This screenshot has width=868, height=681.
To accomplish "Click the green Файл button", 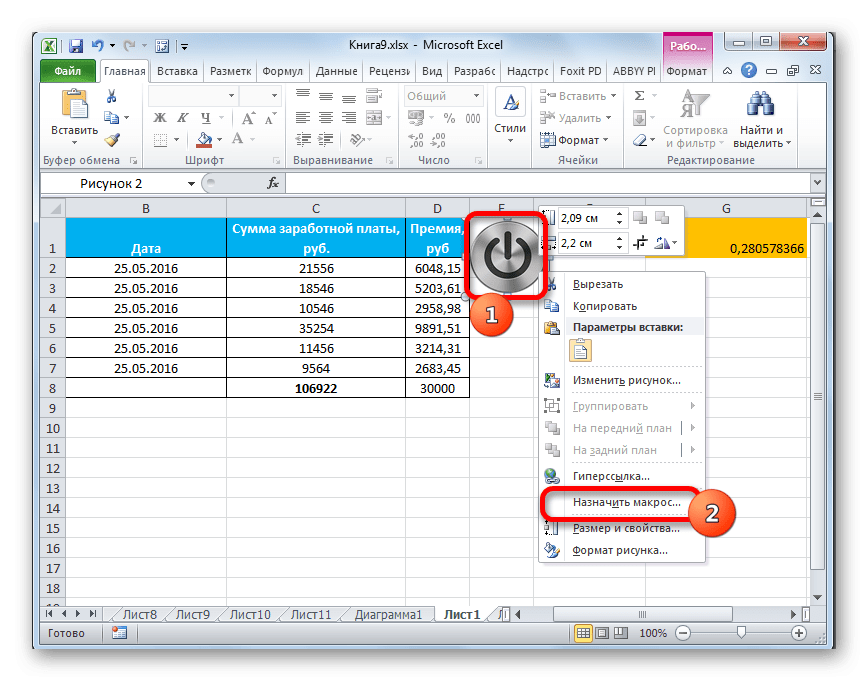I will [x=68, y=72].
